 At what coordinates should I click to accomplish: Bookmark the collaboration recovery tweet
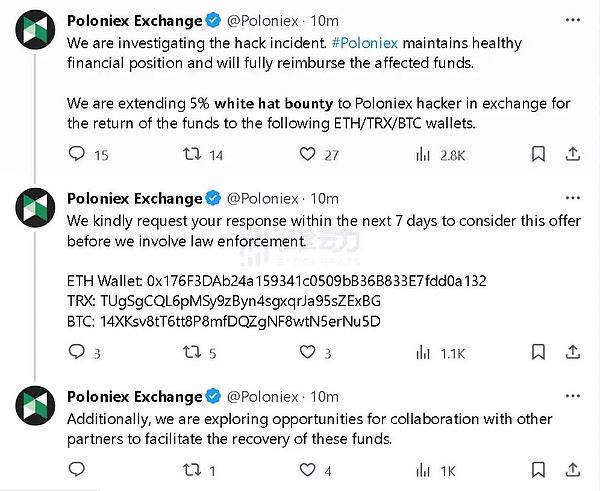pos(538,470)
